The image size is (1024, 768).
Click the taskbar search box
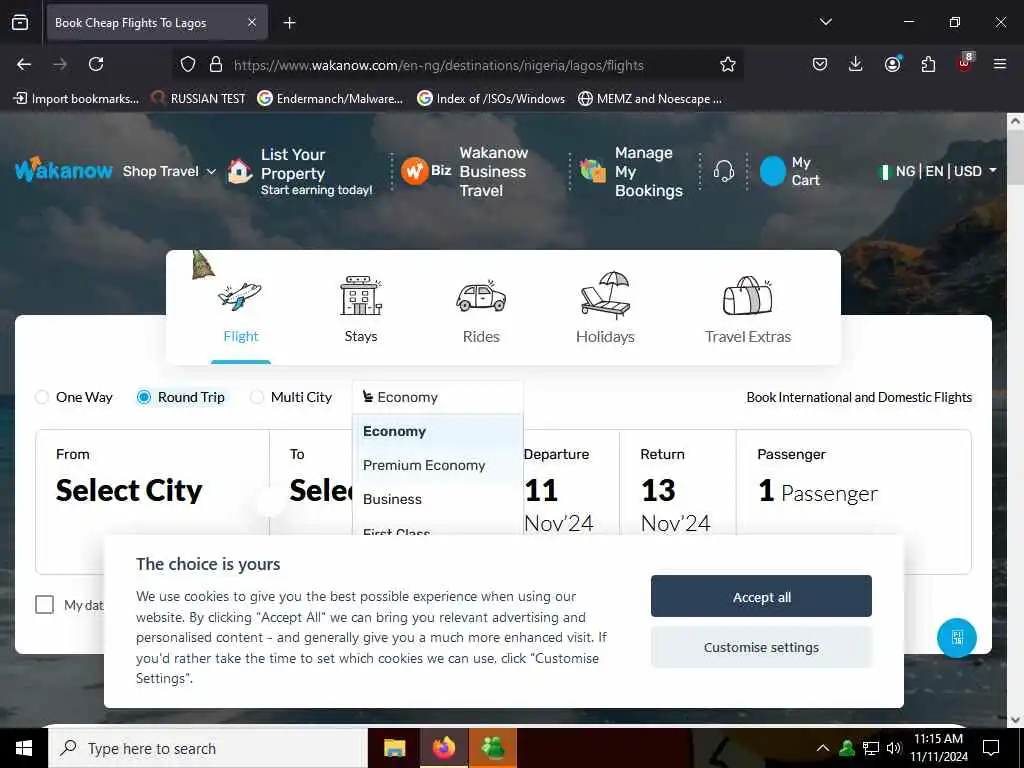click(208, 748)
